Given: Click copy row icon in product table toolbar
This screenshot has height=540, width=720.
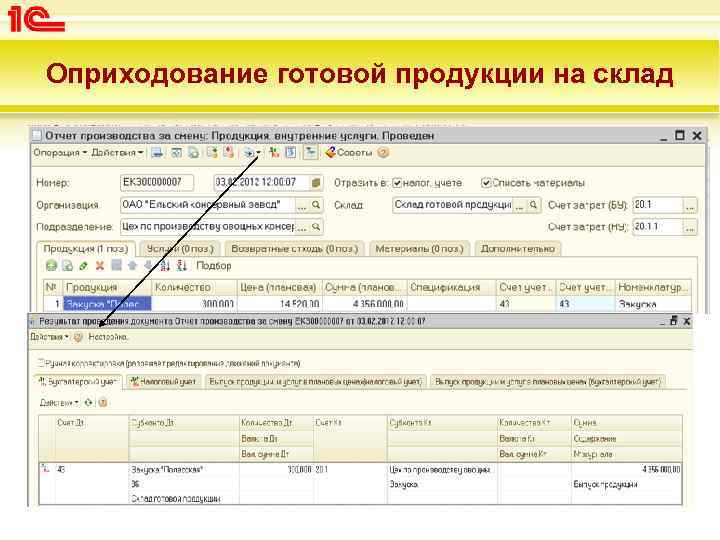Looking at the screenshot, I should pyautogui.click(x=68, y=265).
